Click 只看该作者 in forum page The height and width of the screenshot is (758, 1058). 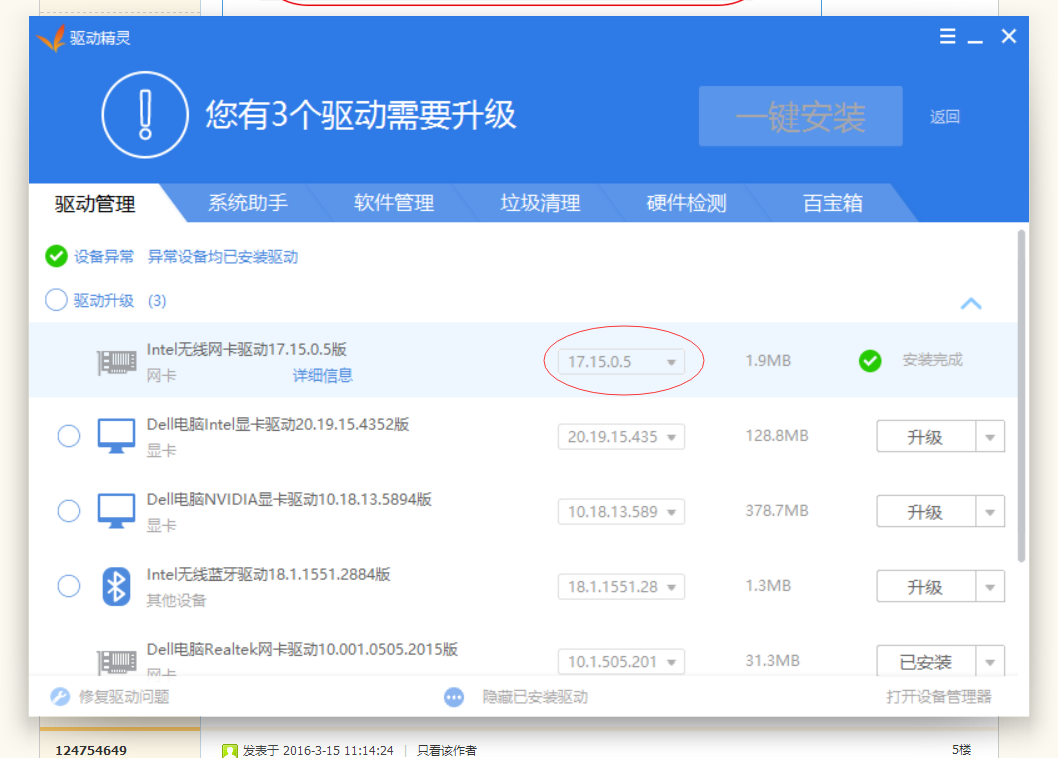(x=447, y=750)
